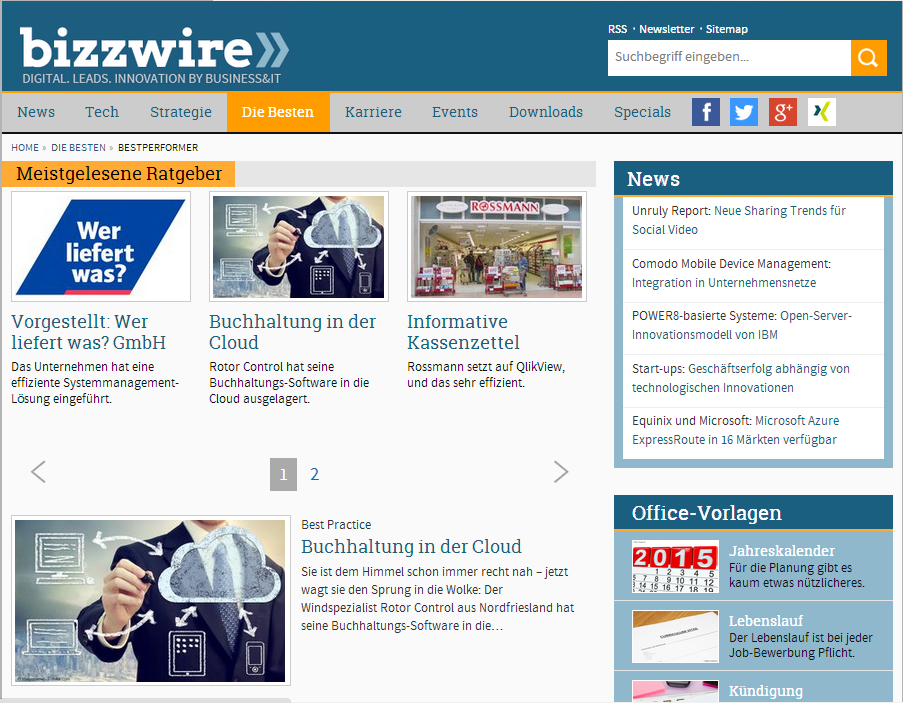
Task: Open the Lebenslauf document thumbnail
Action: [675, 637]
